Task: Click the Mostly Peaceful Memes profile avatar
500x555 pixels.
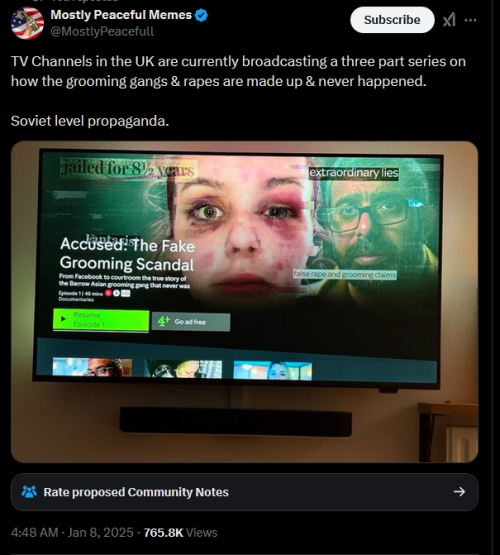Action: pyautogui.click(x=27, y=23)
